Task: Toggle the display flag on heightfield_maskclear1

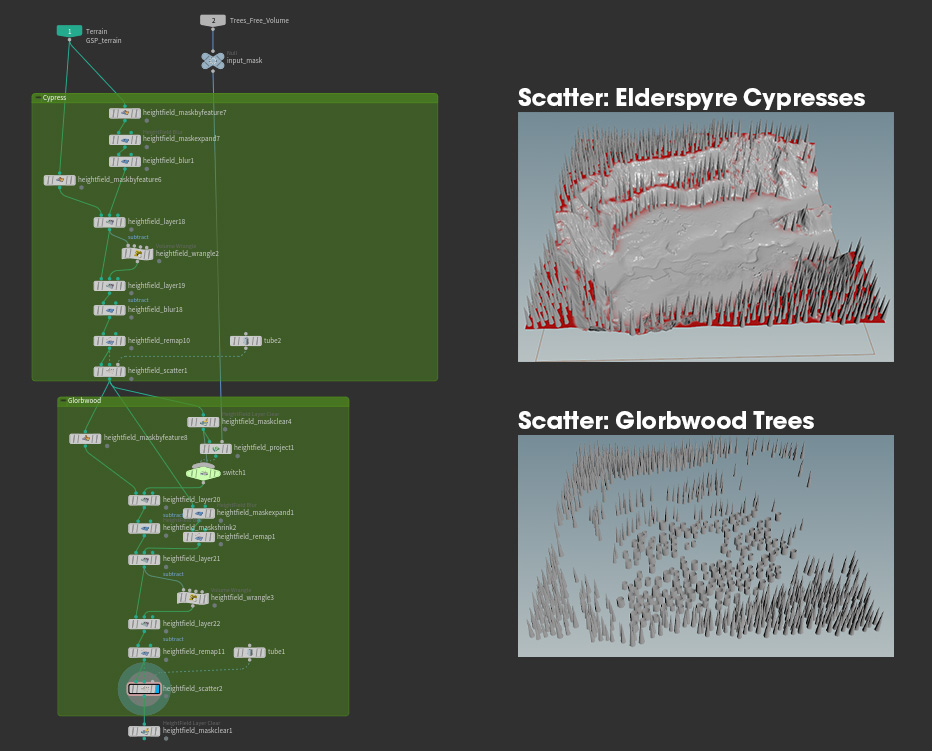Action: [x=158, y=730]
